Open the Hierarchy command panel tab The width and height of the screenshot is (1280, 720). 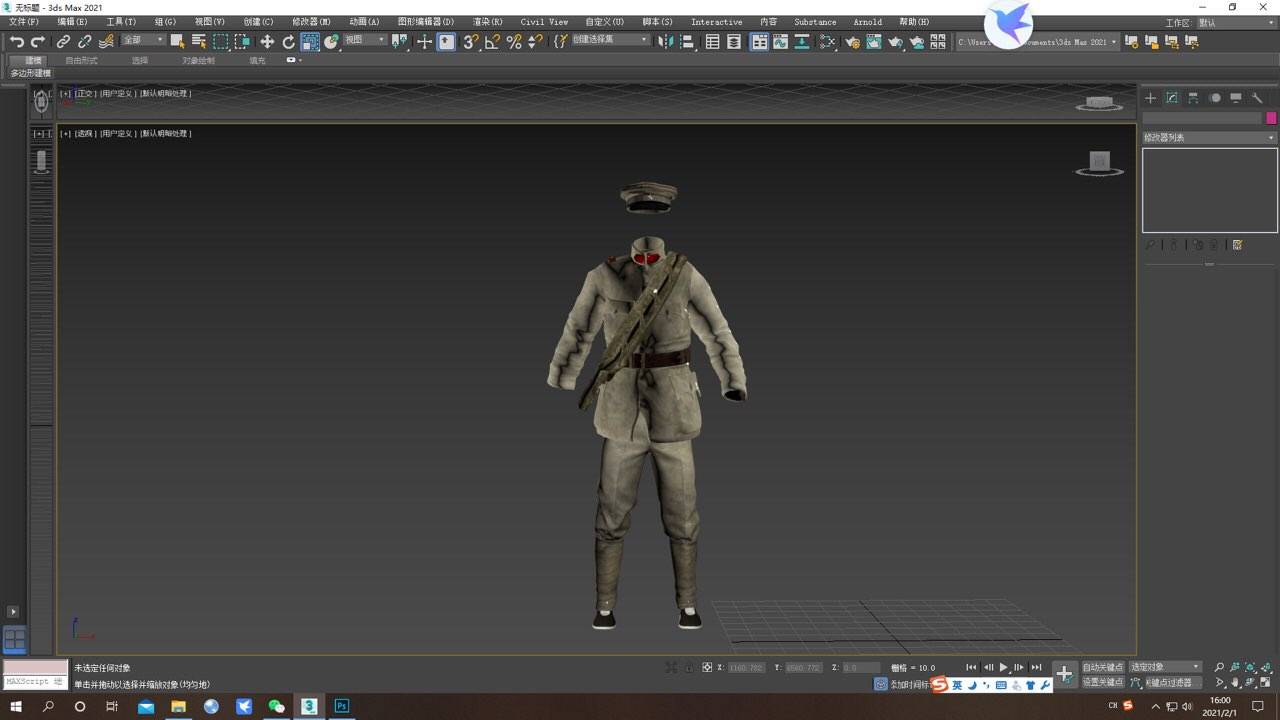coord(1193,98)
